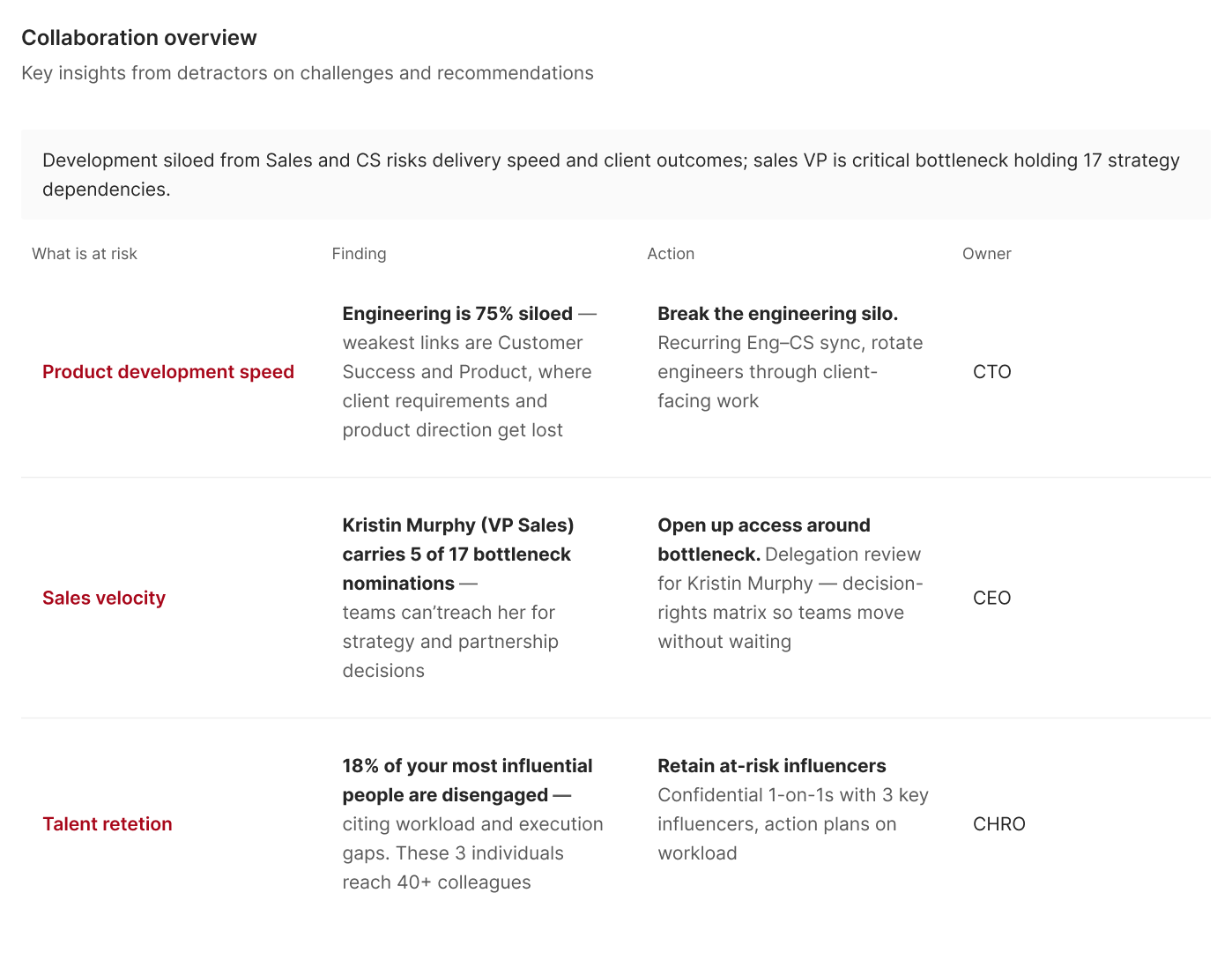Click the CTO owner cell
The image size is (1232, 960).
coord(992,372)
